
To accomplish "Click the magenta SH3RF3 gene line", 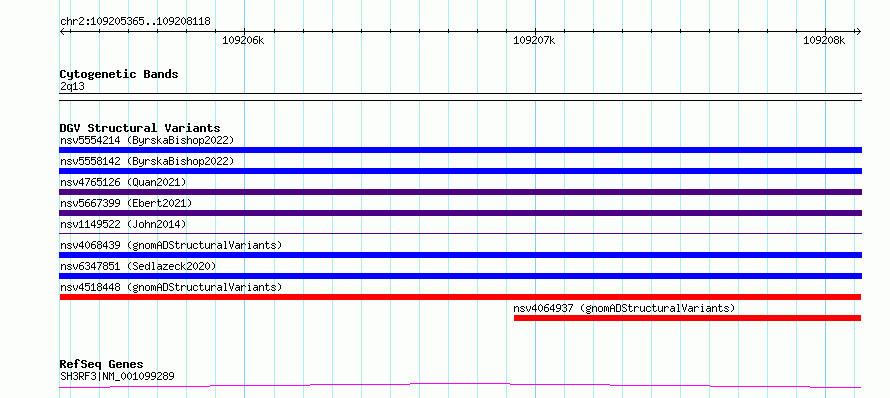I will pos(460,386).
